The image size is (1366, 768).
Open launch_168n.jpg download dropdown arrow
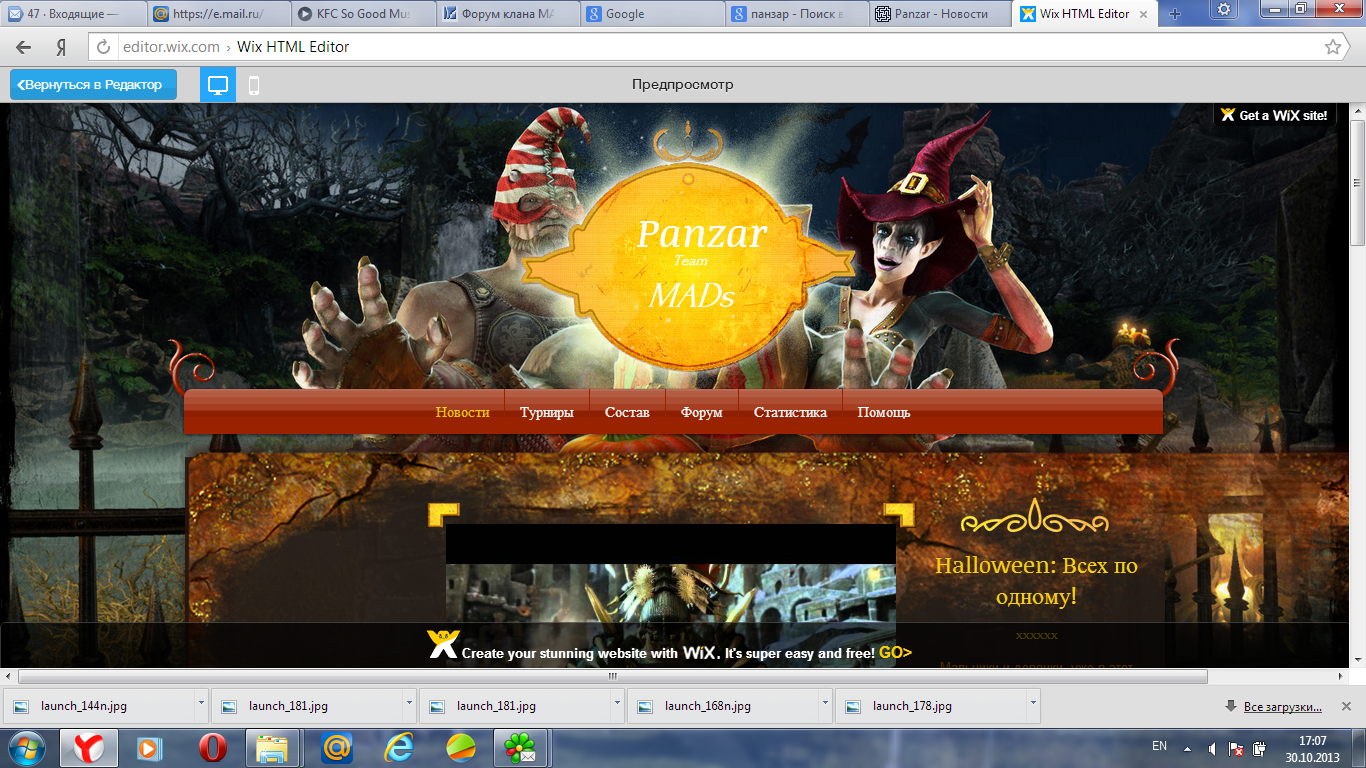coord(825,704)
